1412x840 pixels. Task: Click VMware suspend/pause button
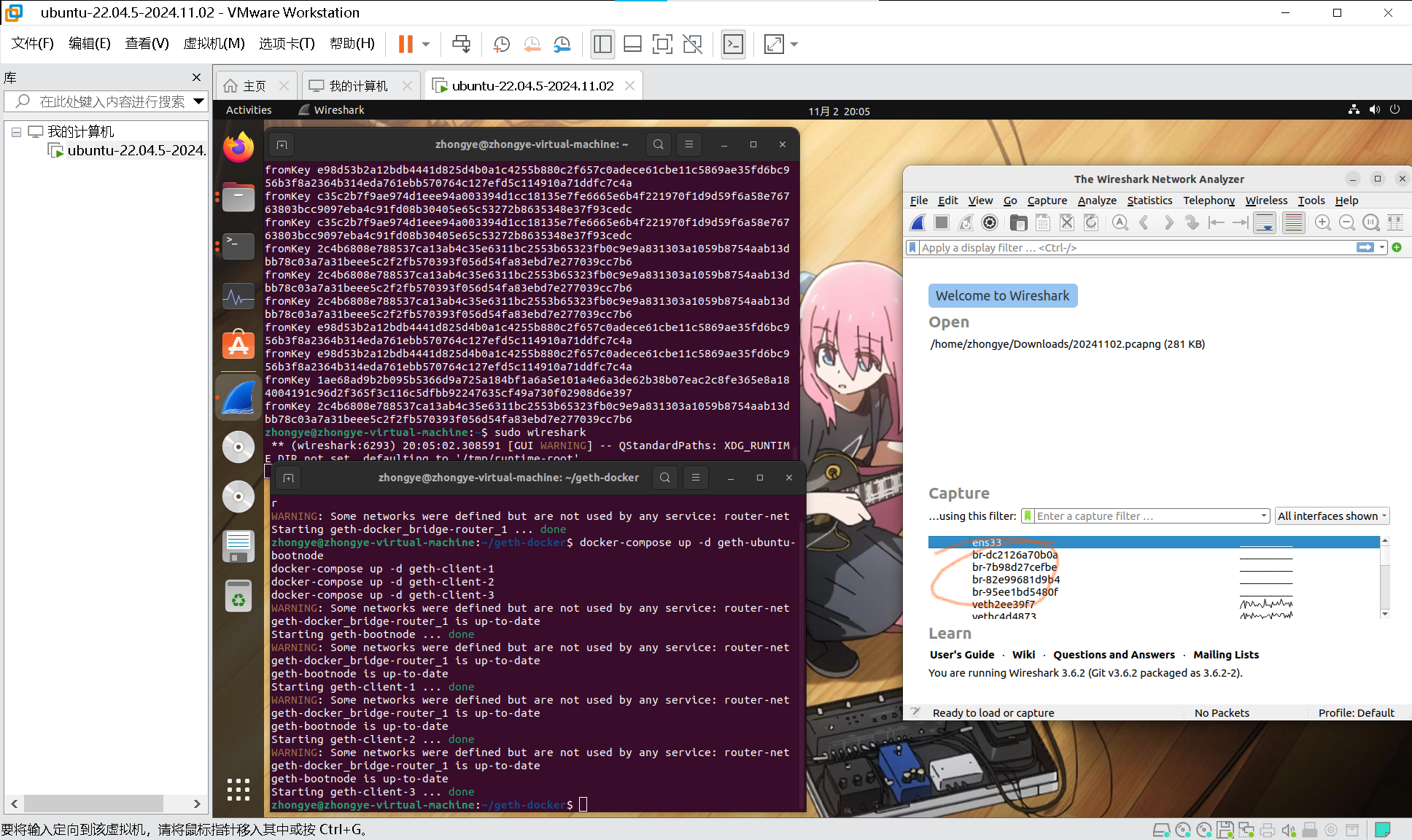coord(406,44)
